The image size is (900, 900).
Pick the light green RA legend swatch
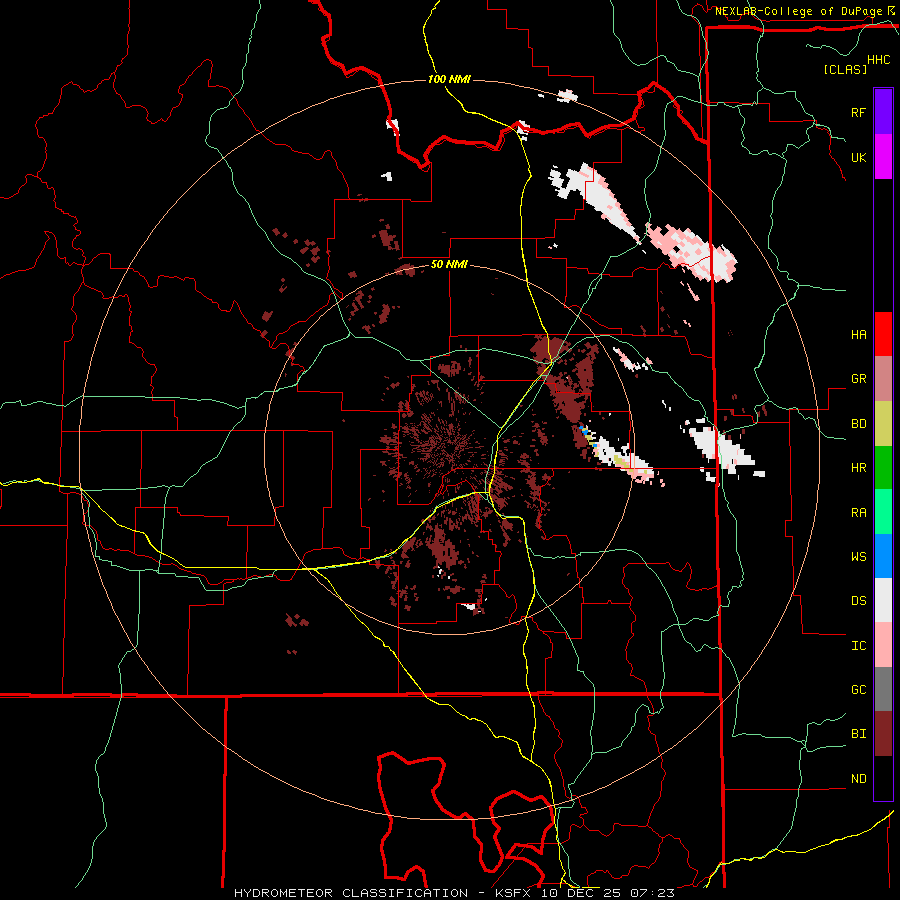tap(883, 512)
